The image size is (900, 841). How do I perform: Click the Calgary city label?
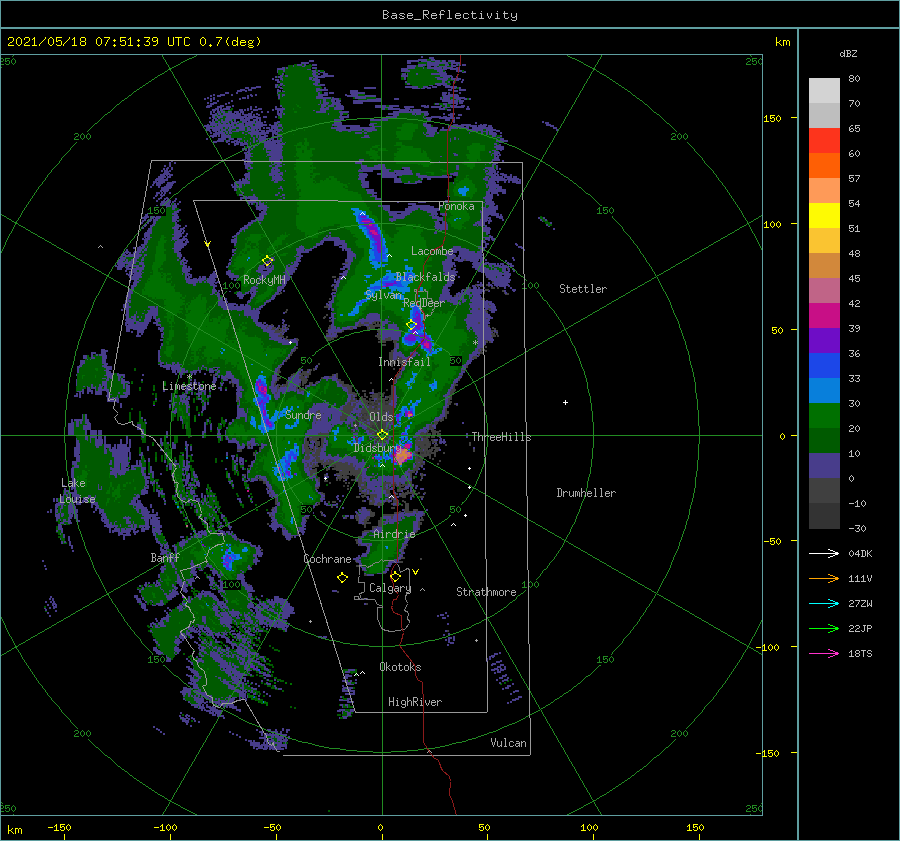(390, 588)
